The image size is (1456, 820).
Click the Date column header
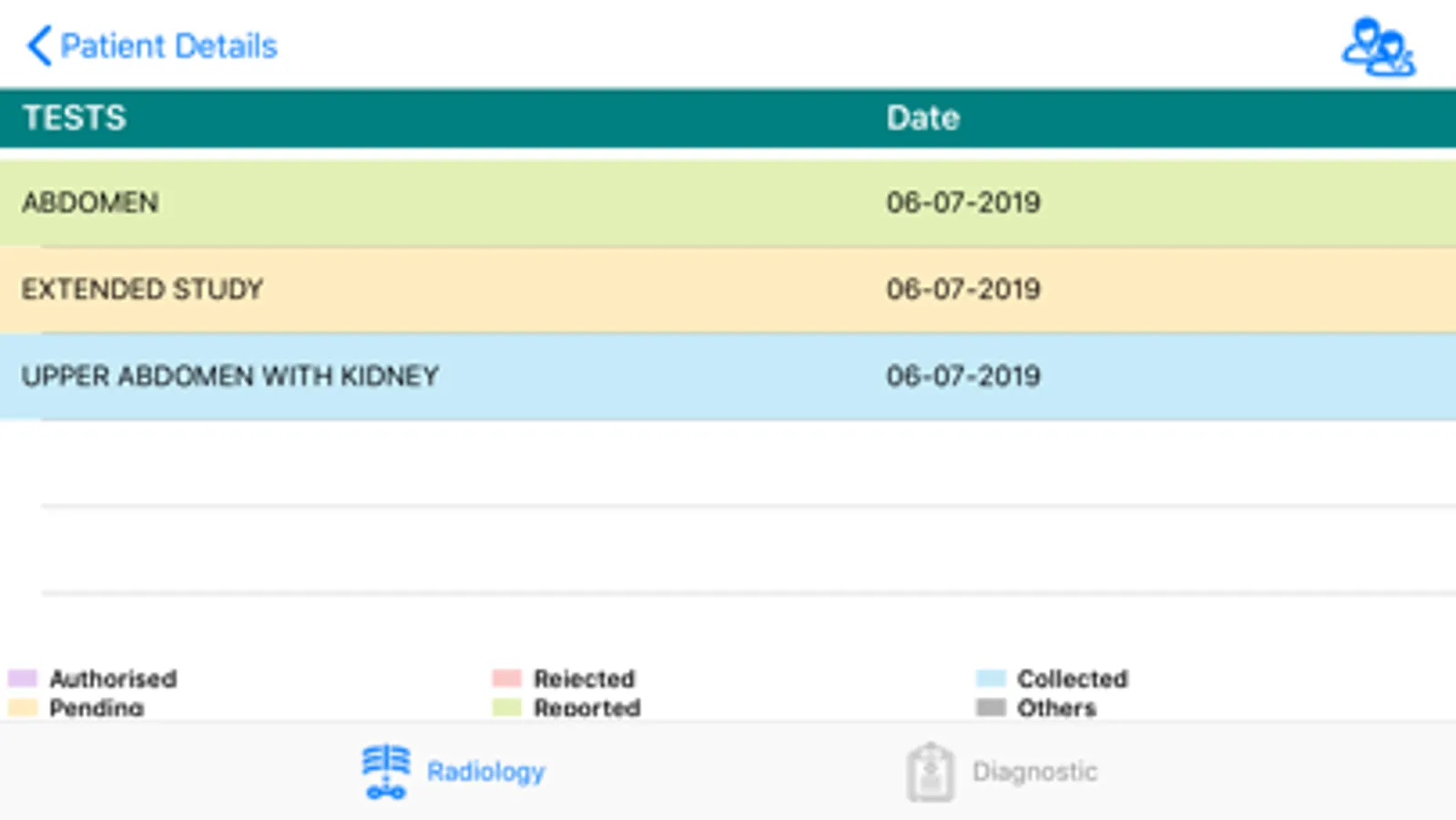point(922,118)
